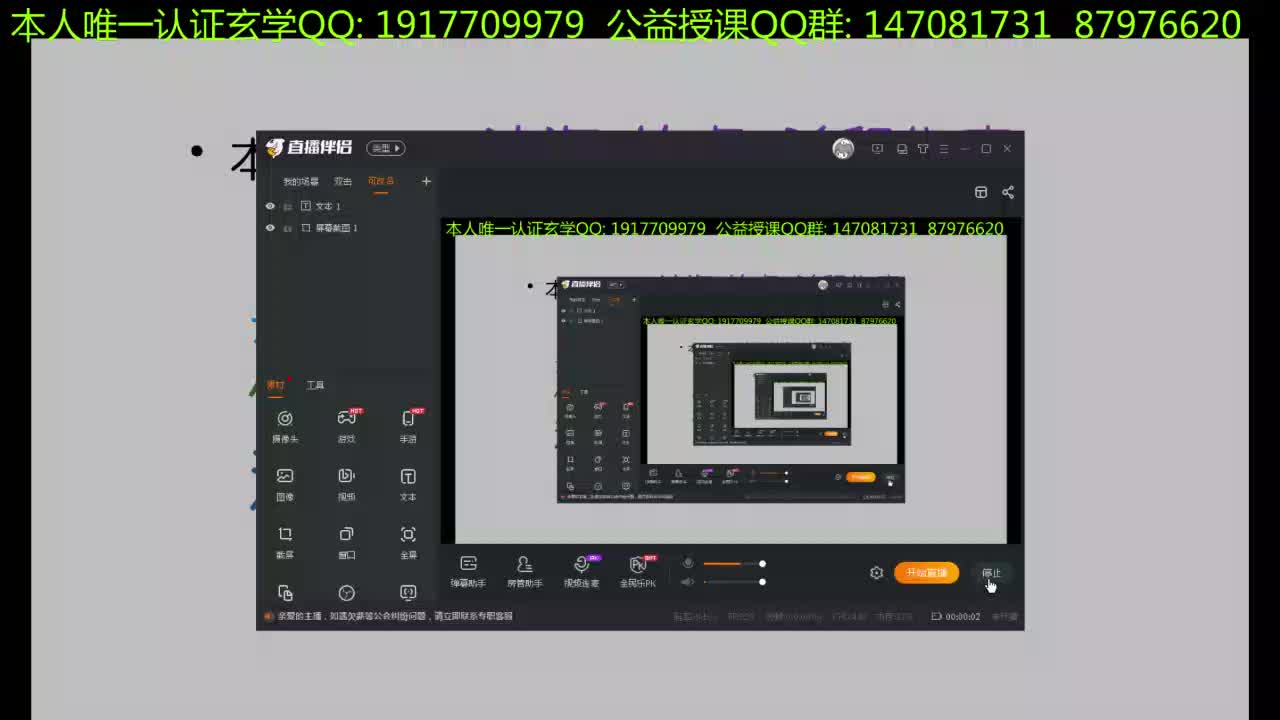This screenshot has width=1280, height=720.
Task: Switch to the second scene tab
Action: coord(343,181)
